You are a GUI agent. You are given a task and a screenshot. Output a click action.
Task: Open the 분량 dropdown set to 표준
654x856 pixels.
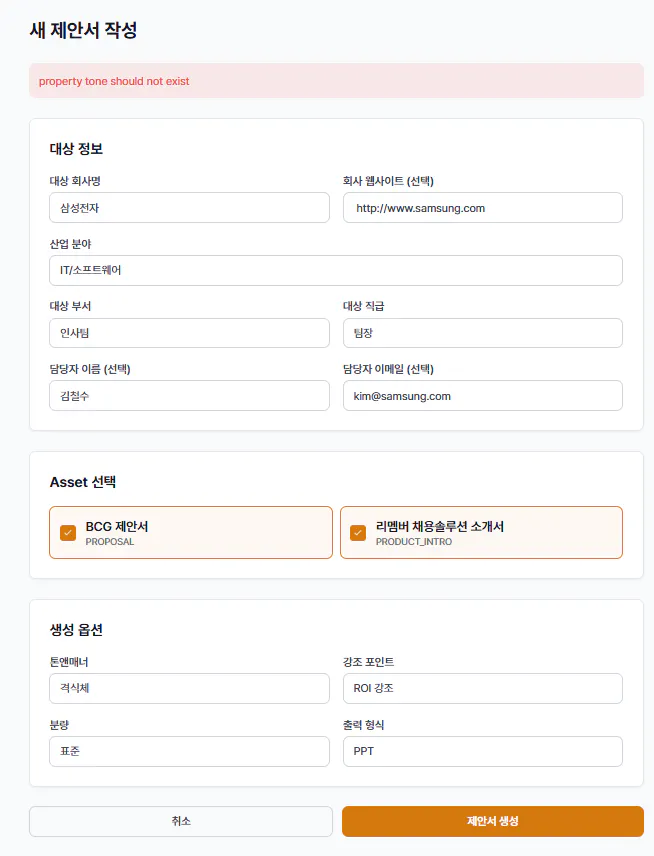coord(189,751)
